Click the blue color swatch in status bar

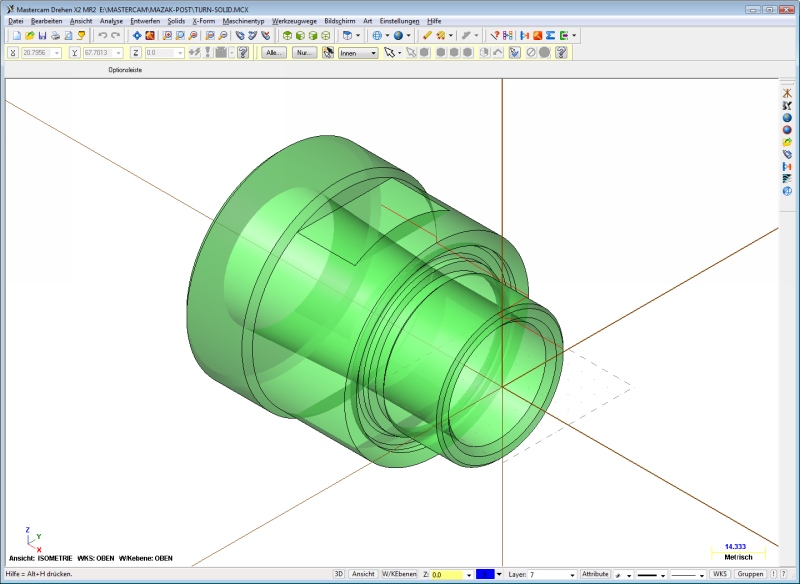[x=485, y=575]
